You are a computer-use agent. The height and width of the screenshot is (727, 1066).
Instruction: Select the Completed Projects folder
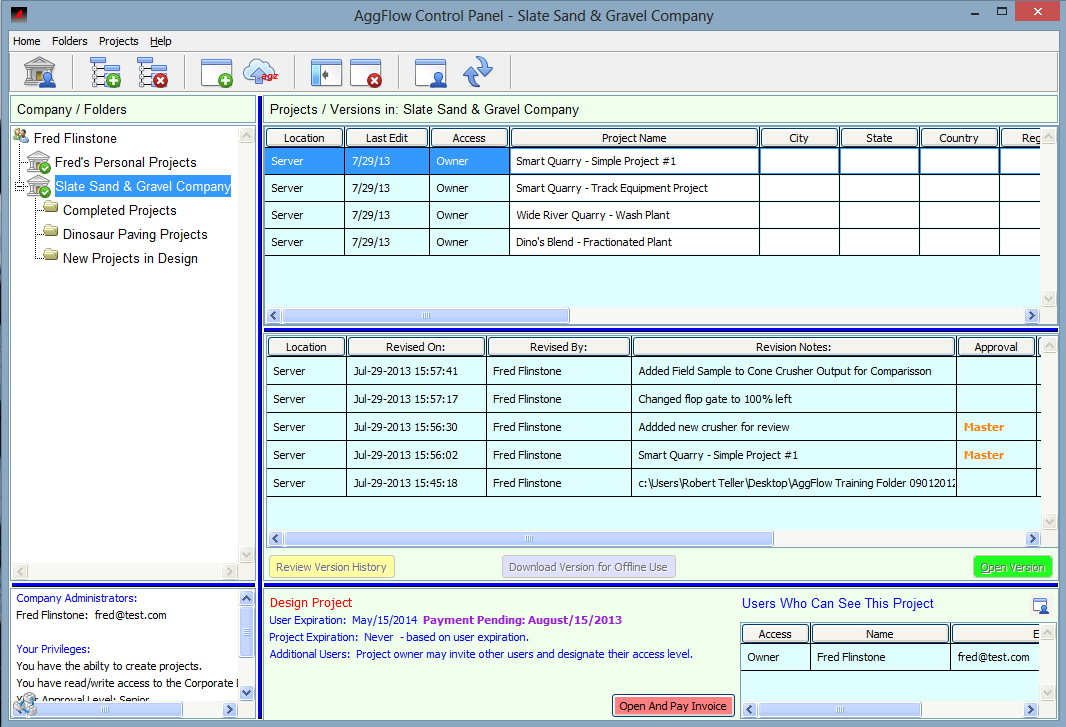pyautogui.click(x=120, y=210)
